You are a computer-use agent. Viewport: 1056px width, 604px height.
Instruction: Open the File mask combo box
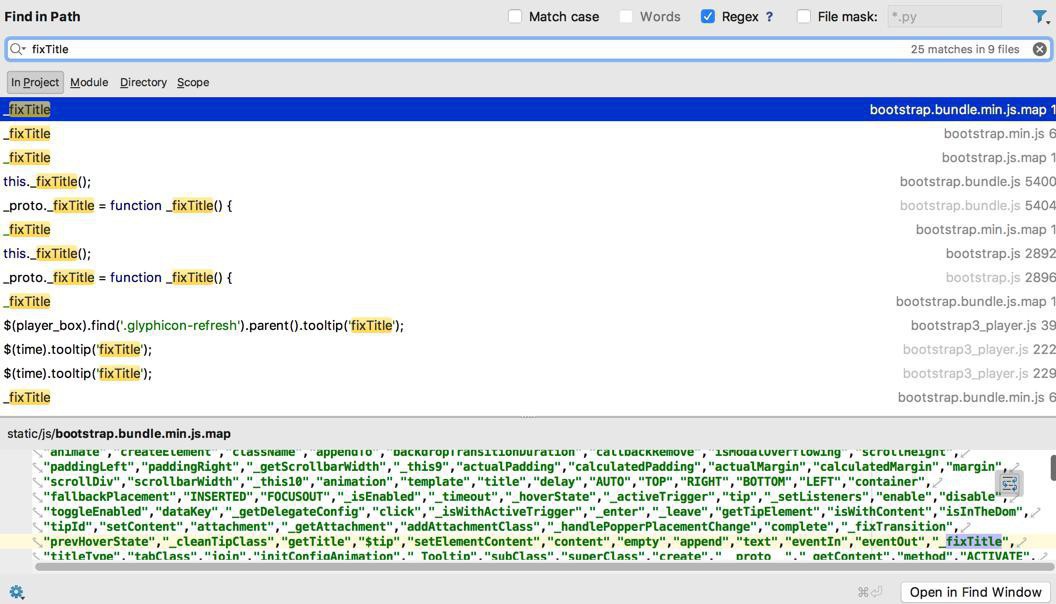pos(943,17)
